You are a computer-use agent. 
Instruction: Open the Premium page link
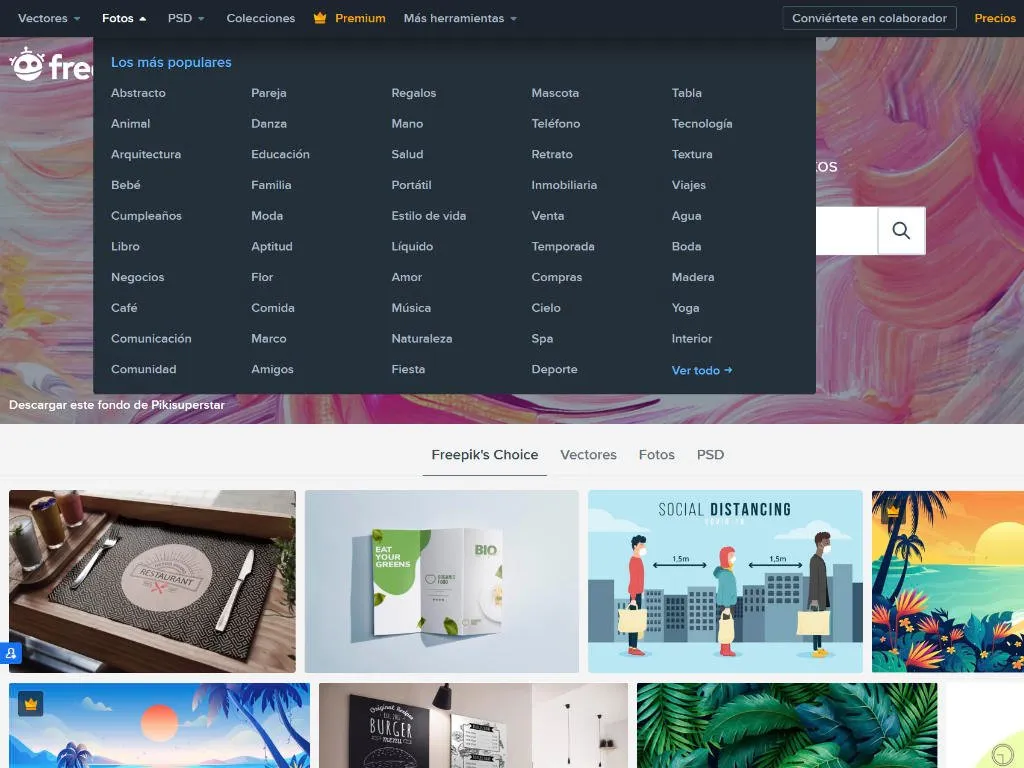[360, 18]
